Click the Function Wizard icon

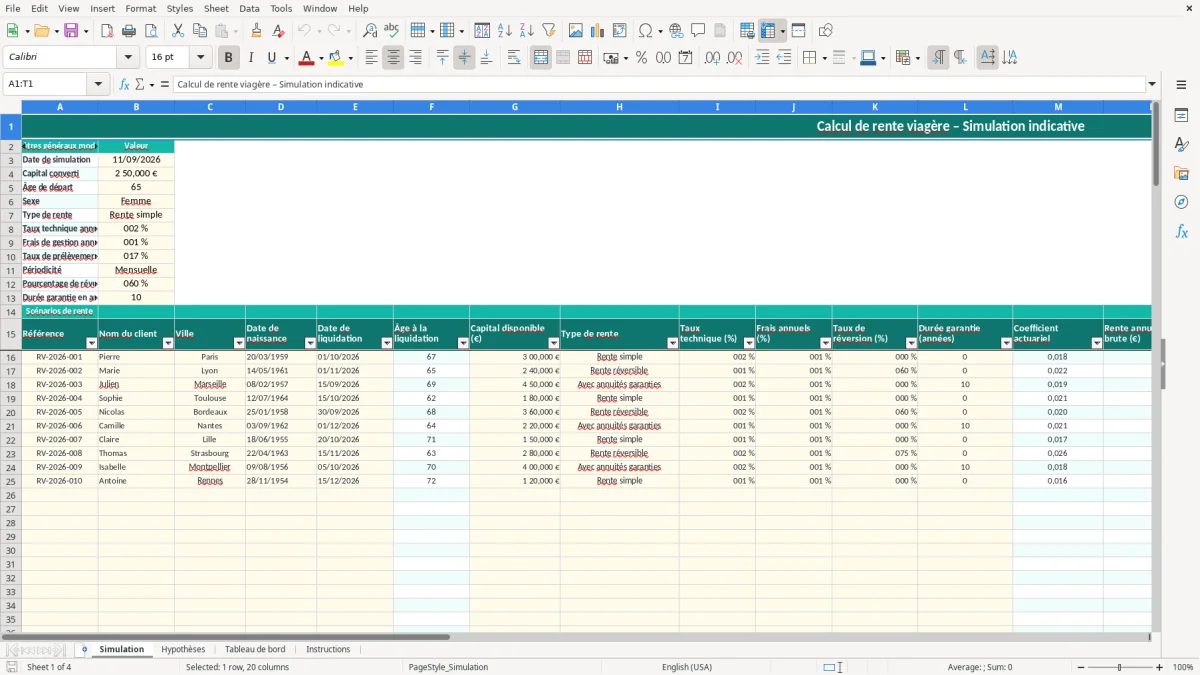coord(125,84)
